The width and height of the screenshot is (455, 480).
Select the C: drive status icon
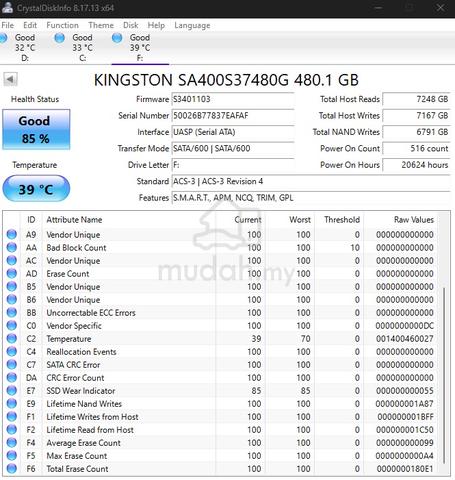tap(60, 38)
